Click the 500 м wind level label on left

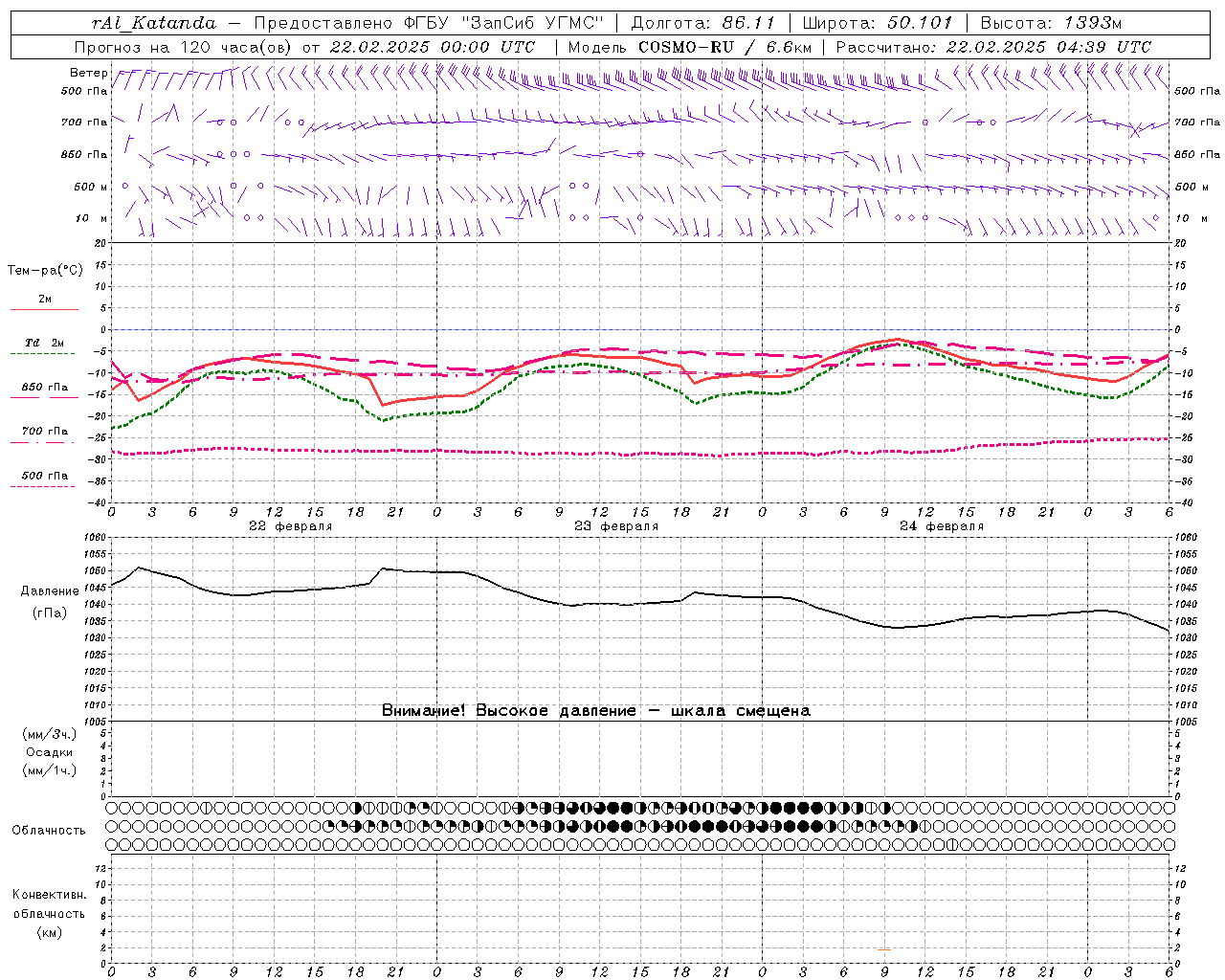click(x=91, y=187)
